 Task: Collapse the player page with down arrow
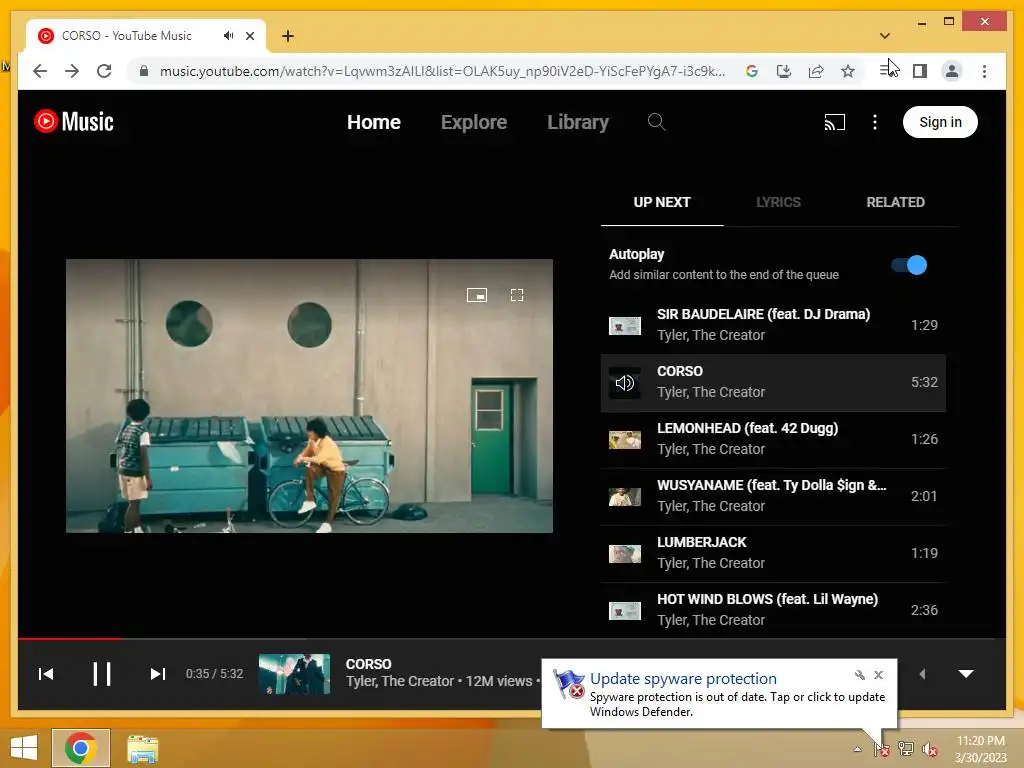(x=966, y=673)
